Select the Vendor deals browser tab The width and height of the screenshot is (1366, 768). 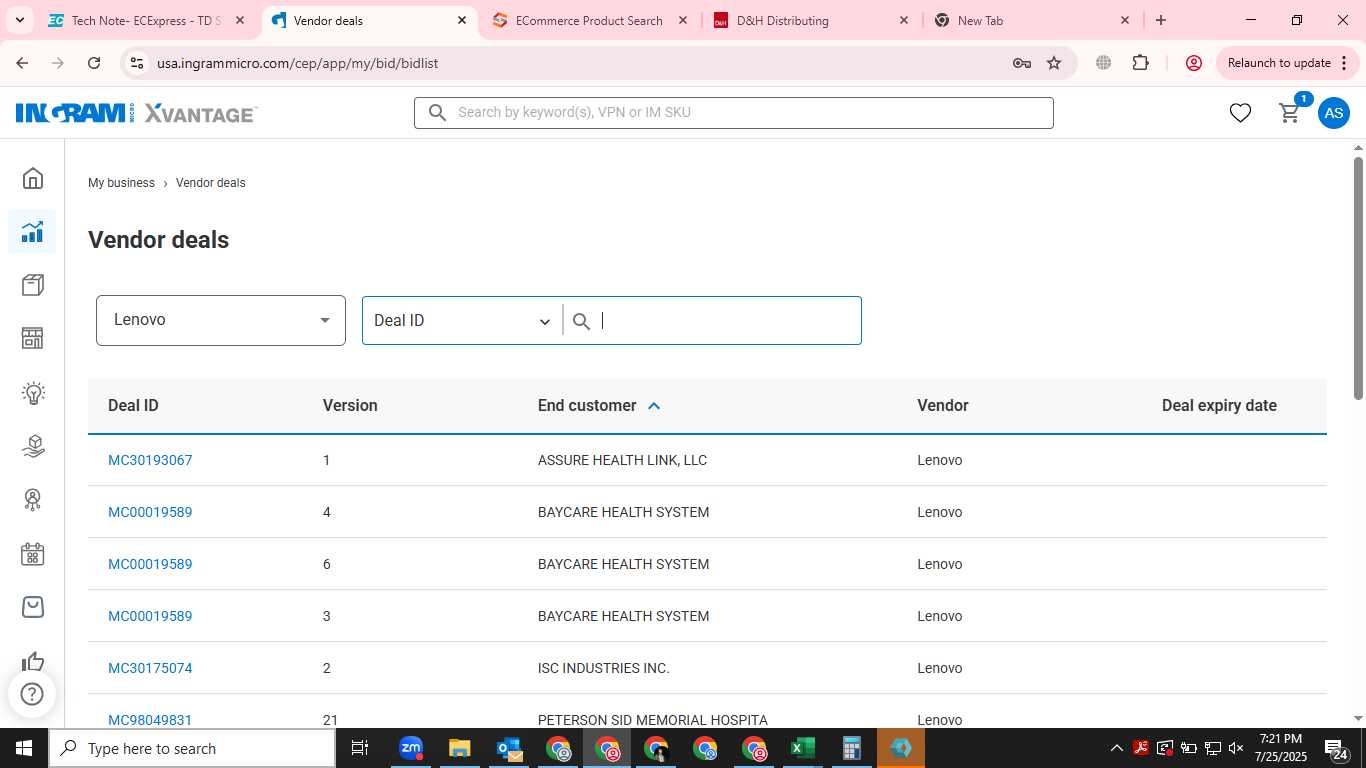pyautogui.click(x=370, y=20)
